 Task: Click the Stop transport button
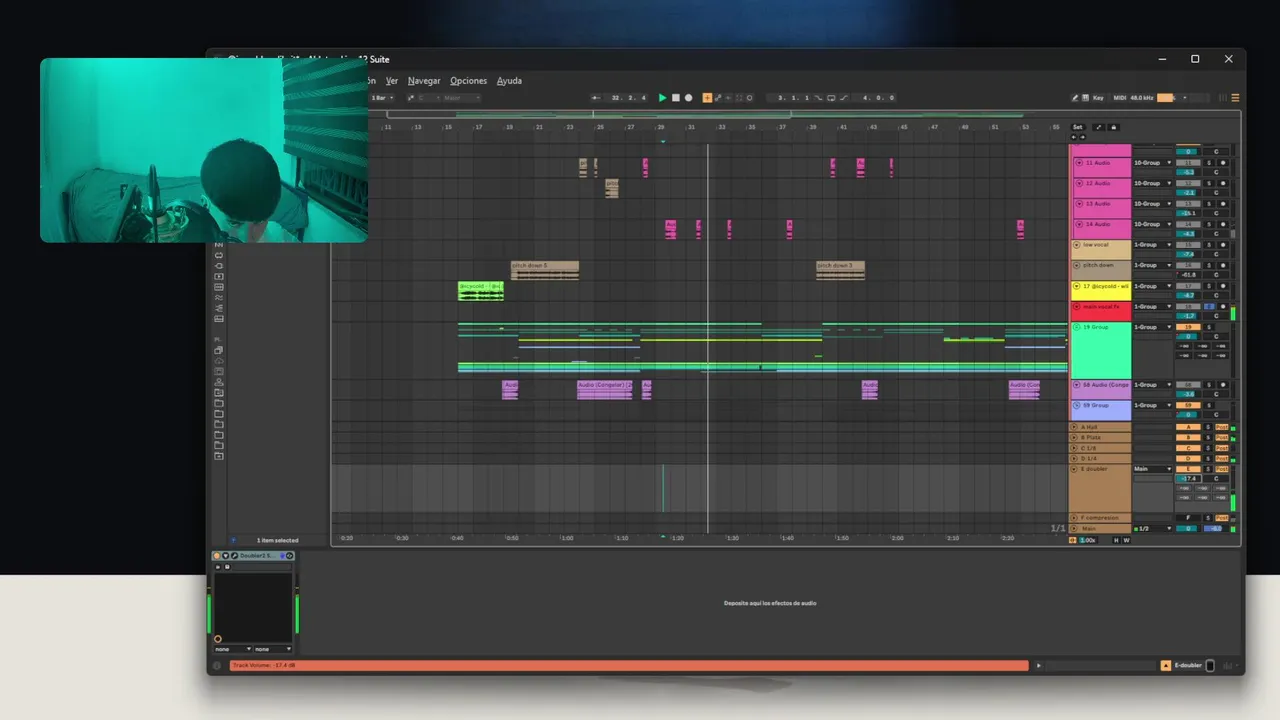(x=675, y=98)
